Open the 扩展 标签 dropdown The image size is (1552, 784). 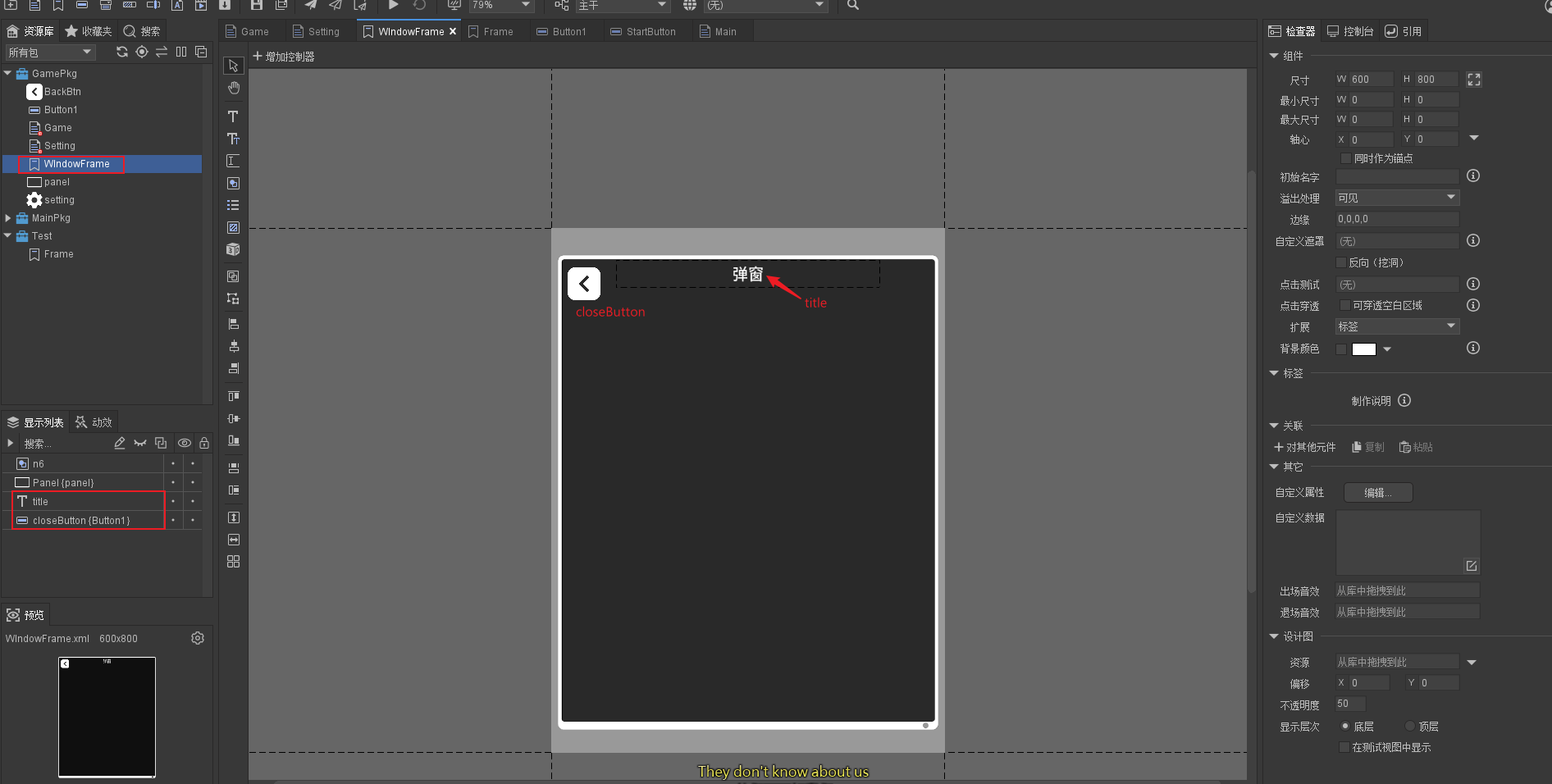pyautogui.click(x=1397, y=326)
